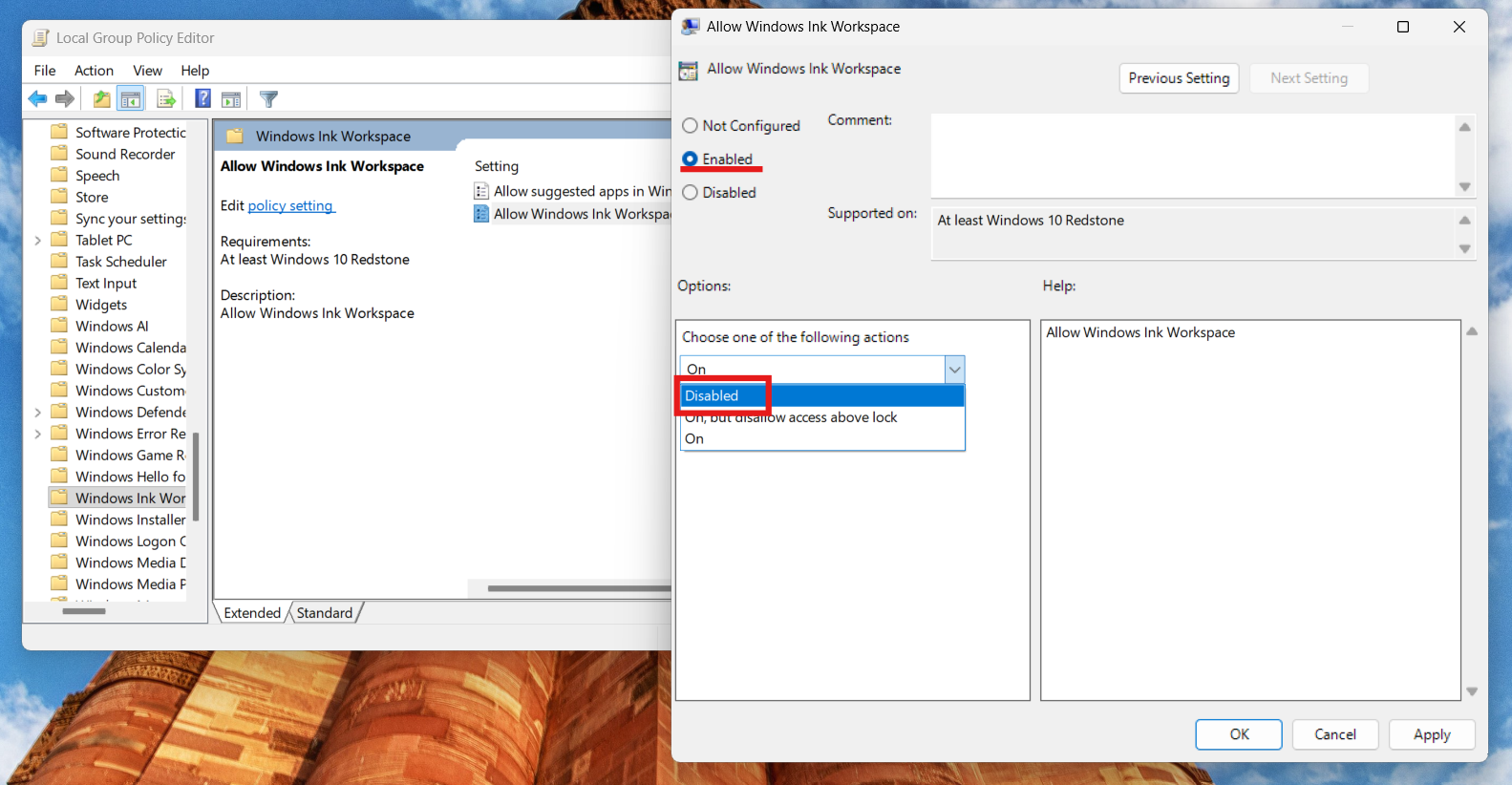Click the folder icon next to Sound Recorder
Screen dimensions: 1512x785
(59, 154)
